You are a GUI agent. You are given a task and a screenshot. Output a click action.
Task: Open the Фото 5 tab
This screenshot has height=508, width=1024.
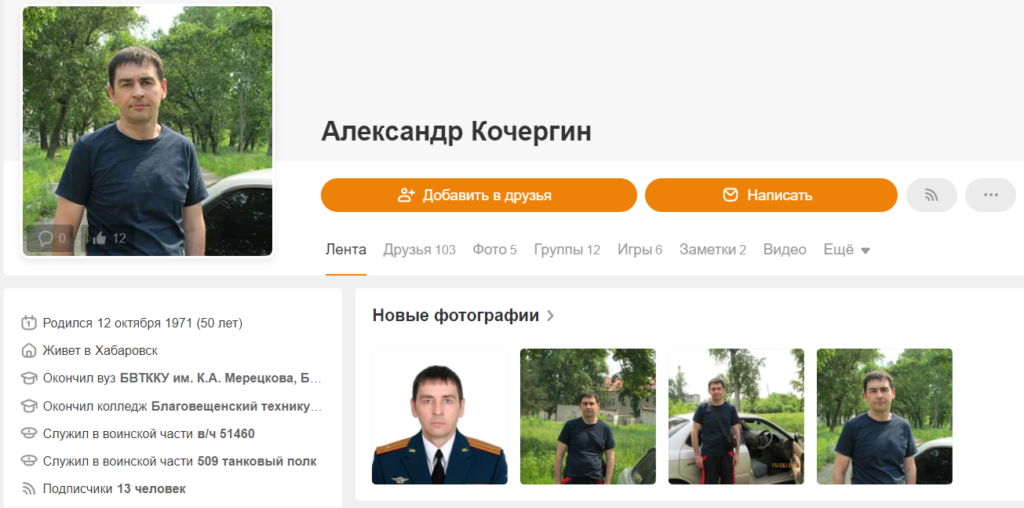[494, 250]
